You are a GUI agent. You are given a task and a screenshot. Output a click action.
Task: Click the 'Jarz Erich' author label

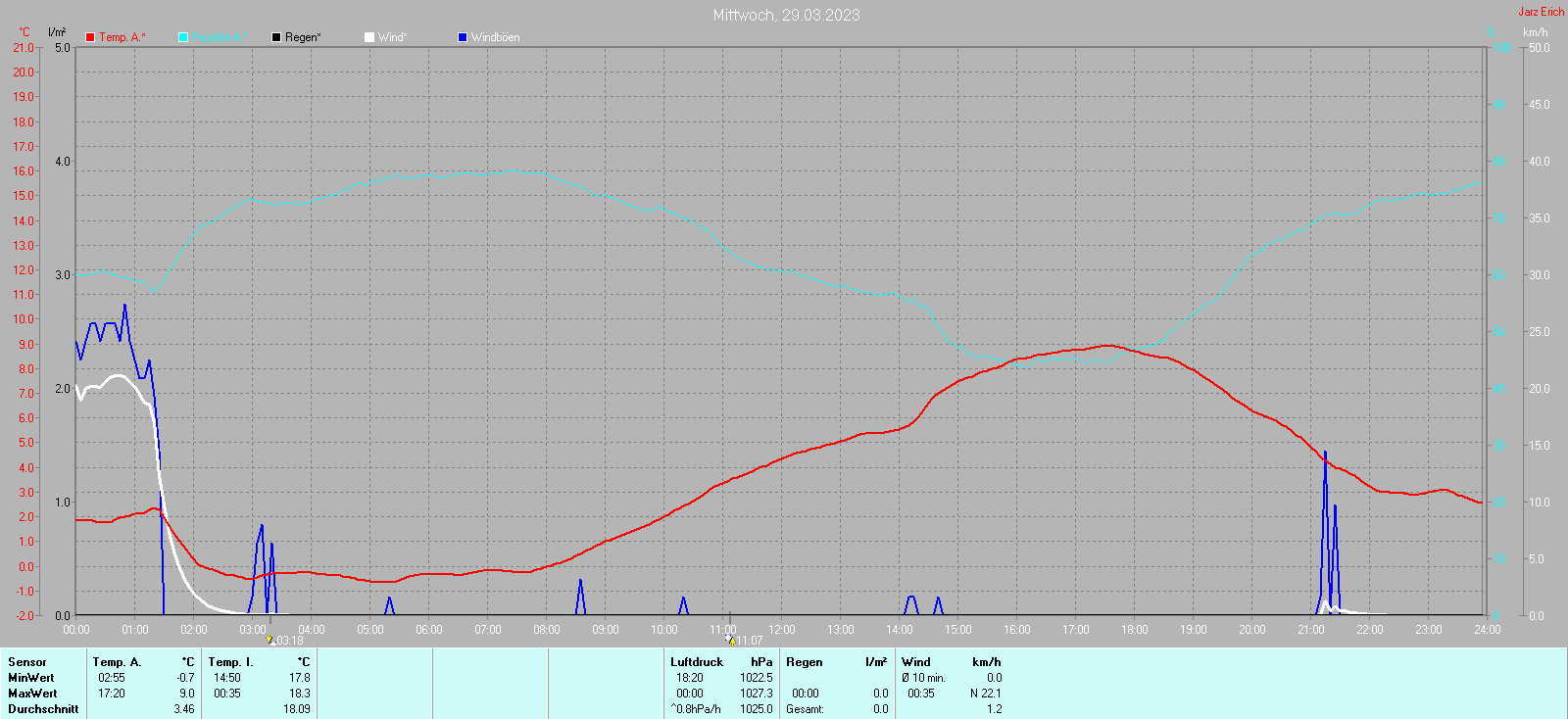tap(1542, 12)
